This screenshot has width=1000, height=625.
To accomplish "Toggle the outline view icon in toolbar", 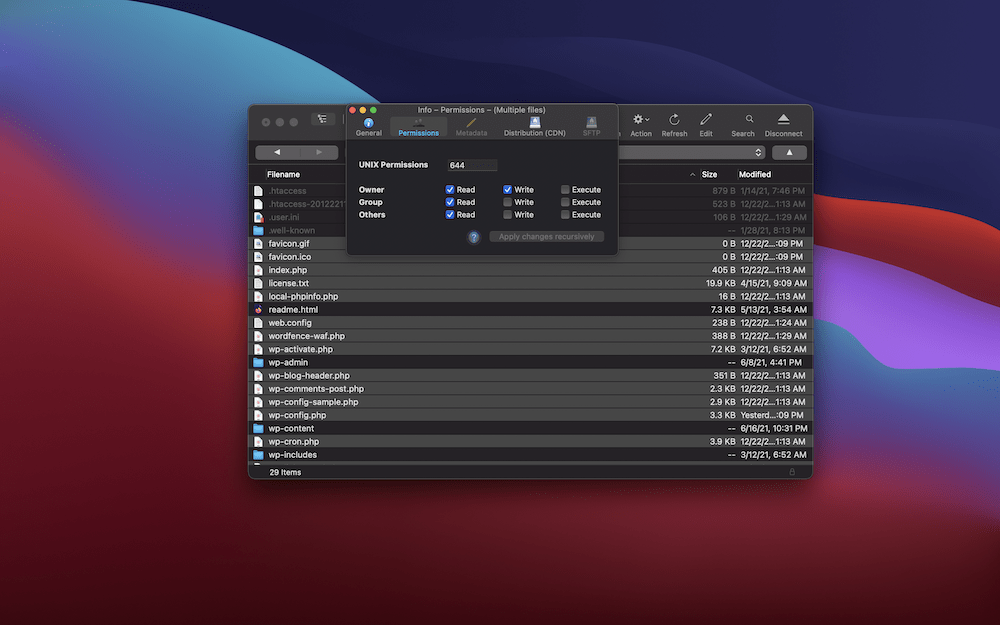I will tap(323, 119).
